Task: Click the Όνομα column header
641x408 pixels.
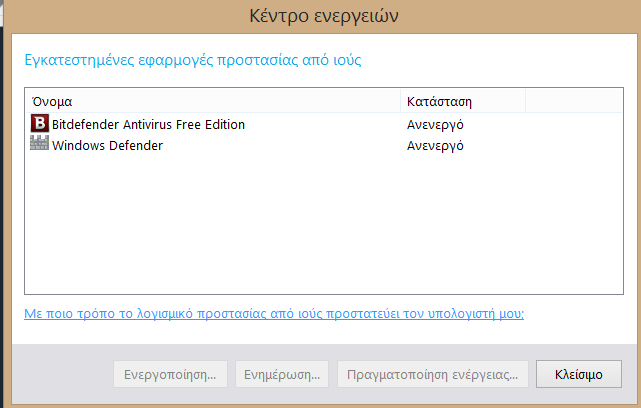Action: pyautogui.click(x=213, y=101)
